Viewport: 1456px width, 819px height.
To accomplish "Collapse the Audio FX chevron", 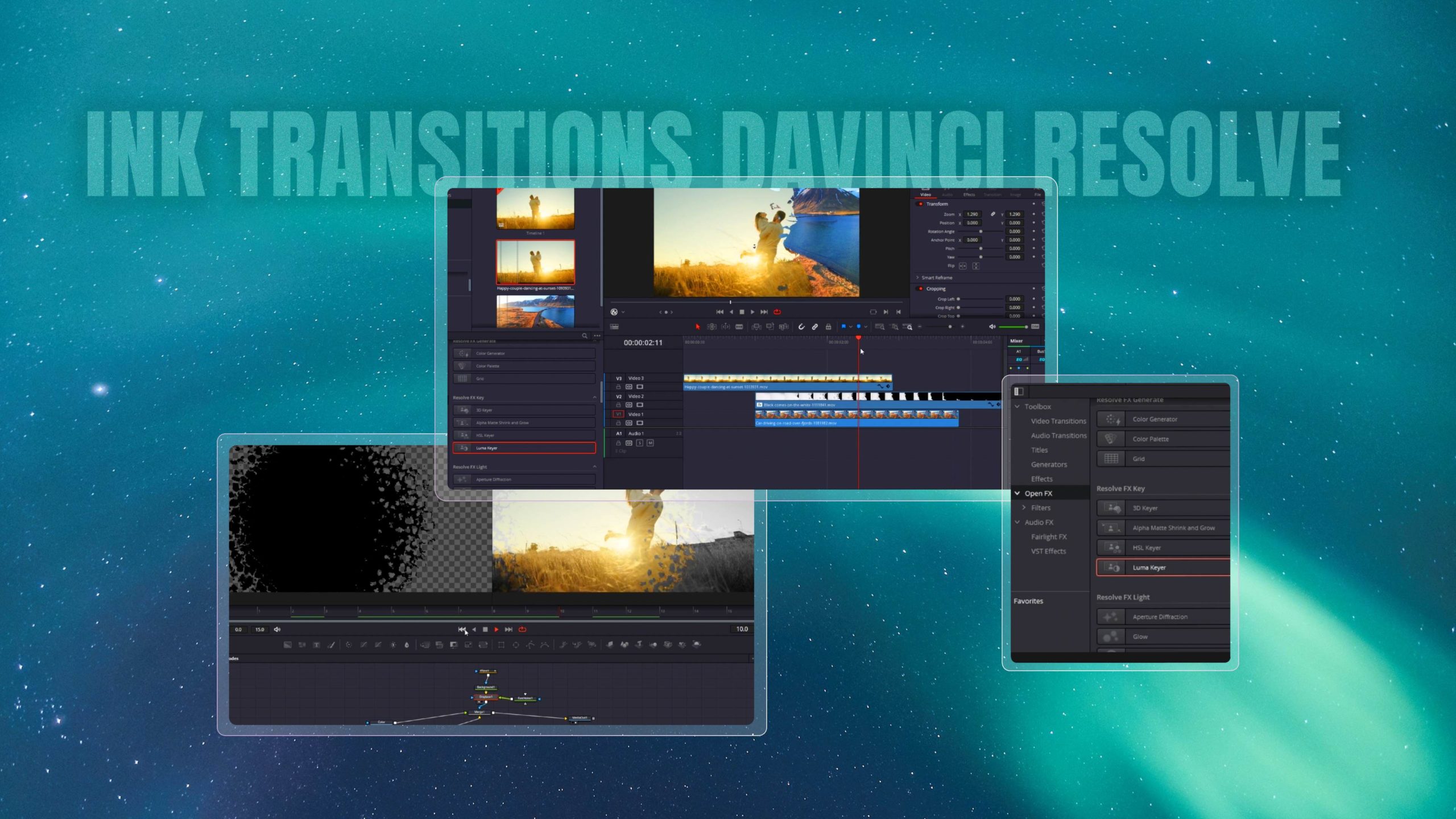I will (x=1017, y=522).
